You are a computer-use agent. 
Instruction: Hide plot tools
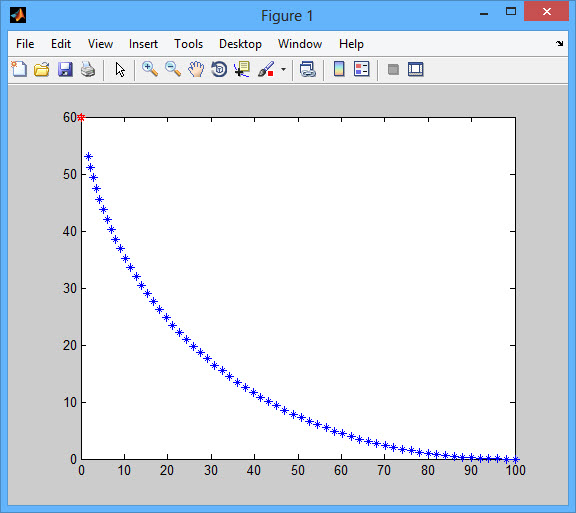[x=393, y=69]
